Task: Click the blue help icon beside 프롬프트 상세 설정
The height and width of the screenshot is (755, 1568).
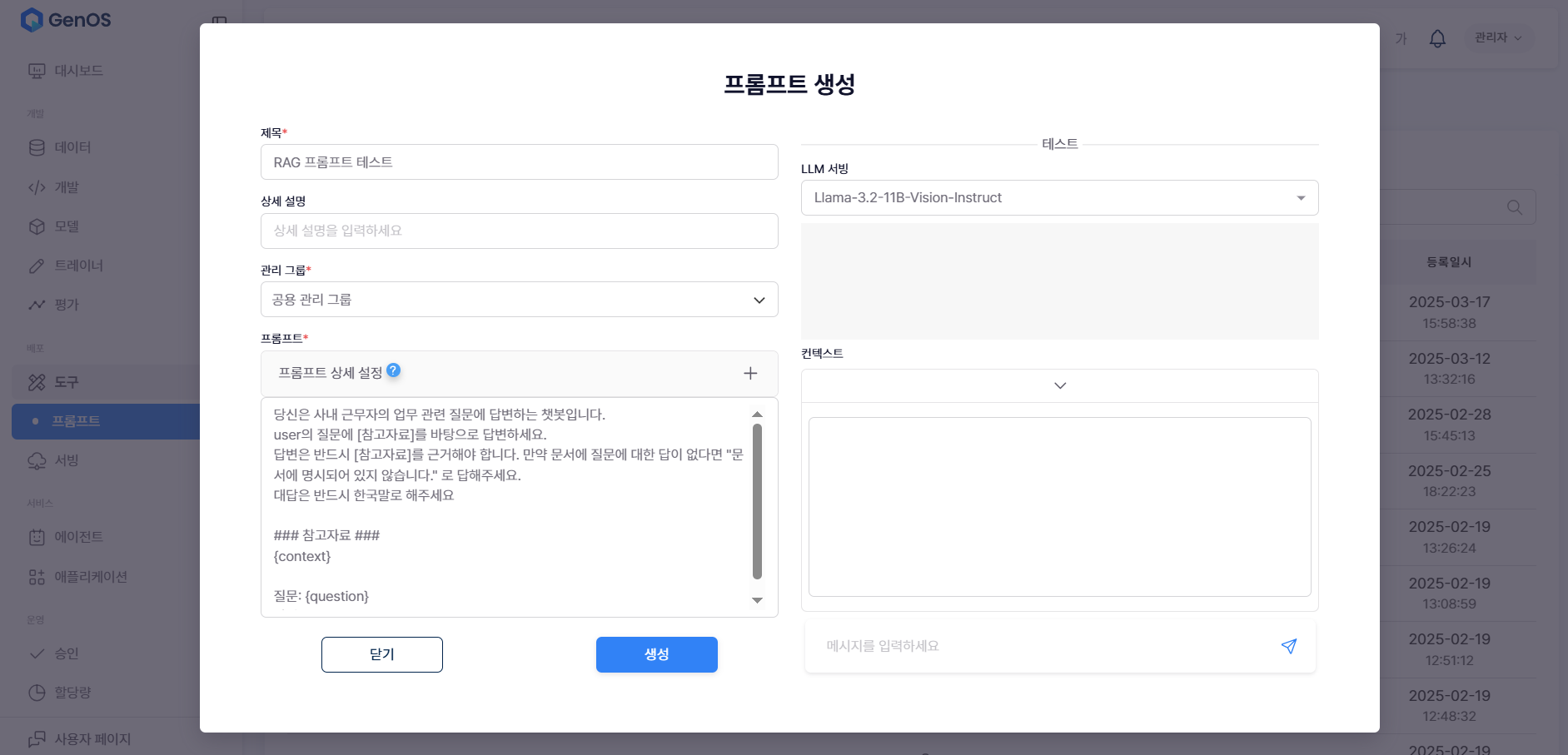Action: pos(394,370)
